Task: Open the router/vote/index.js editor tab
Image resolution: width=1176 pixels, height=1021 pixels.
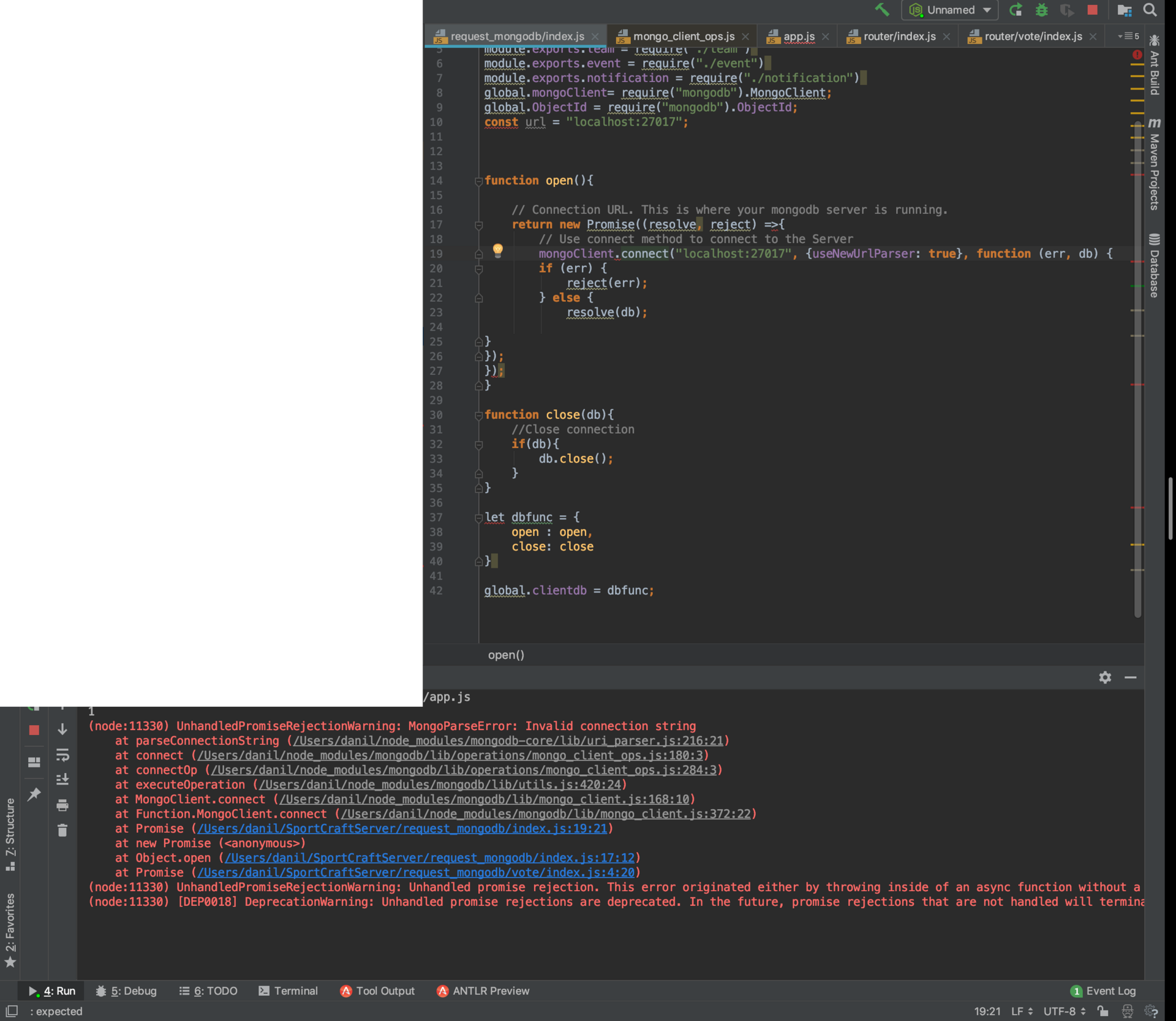Action: click(1033, 36)
